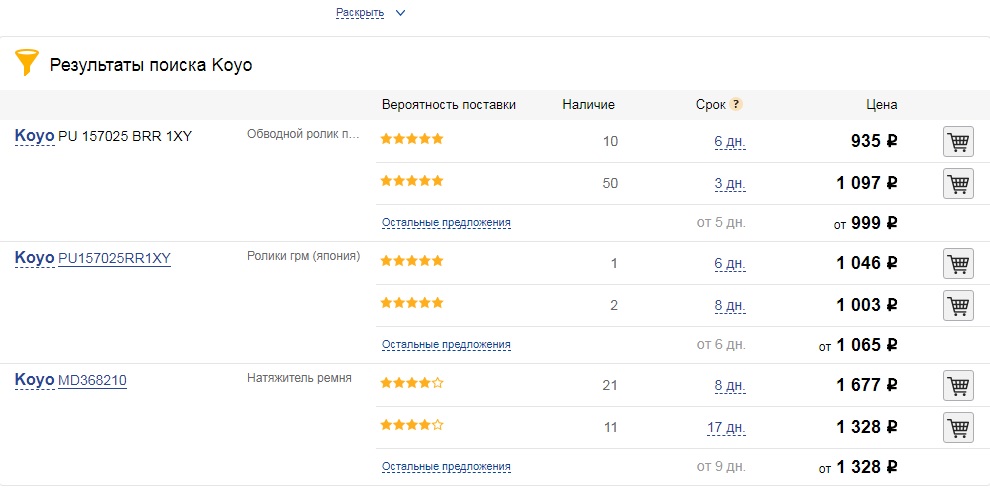Show remaining offers for MD368210
Viewport: 990px width, 491px height.
446,467
